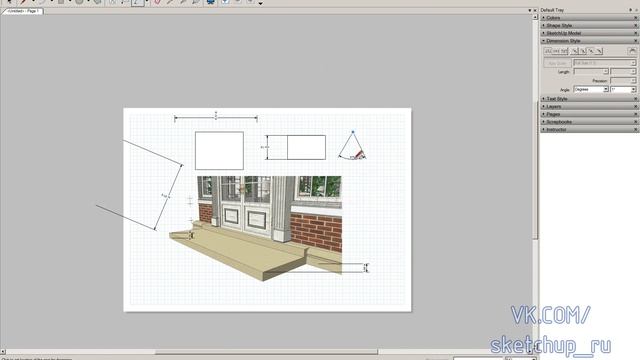Close the Shape Style panel
Image resolution: width=640 pixels, height=360 pixels.
[x=636, y=26]
